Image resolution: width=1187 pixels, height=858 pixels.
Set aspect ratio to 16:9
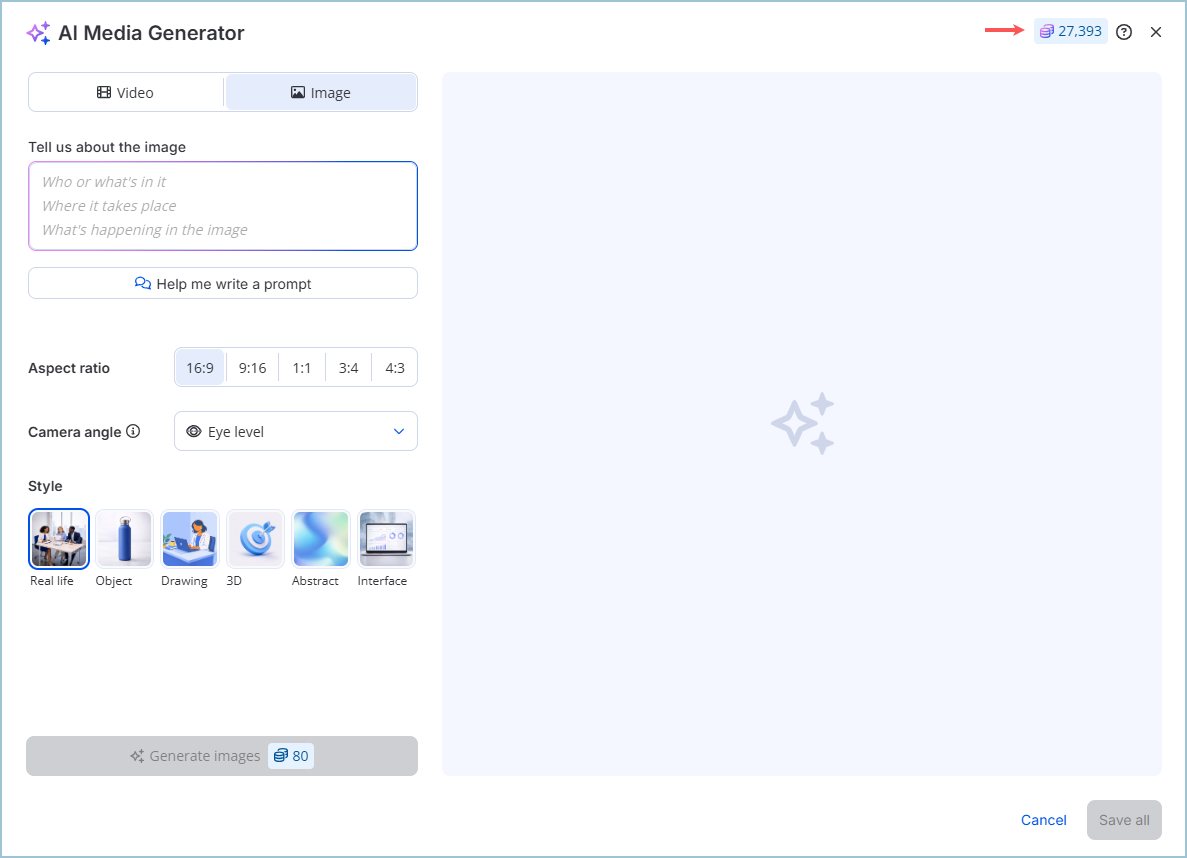click(200, 368)
